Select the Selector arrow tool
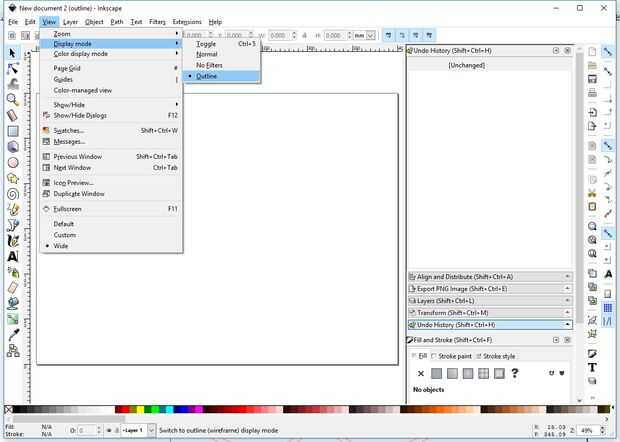The height and width of the screenshot is (442, 620). [12, 53]
